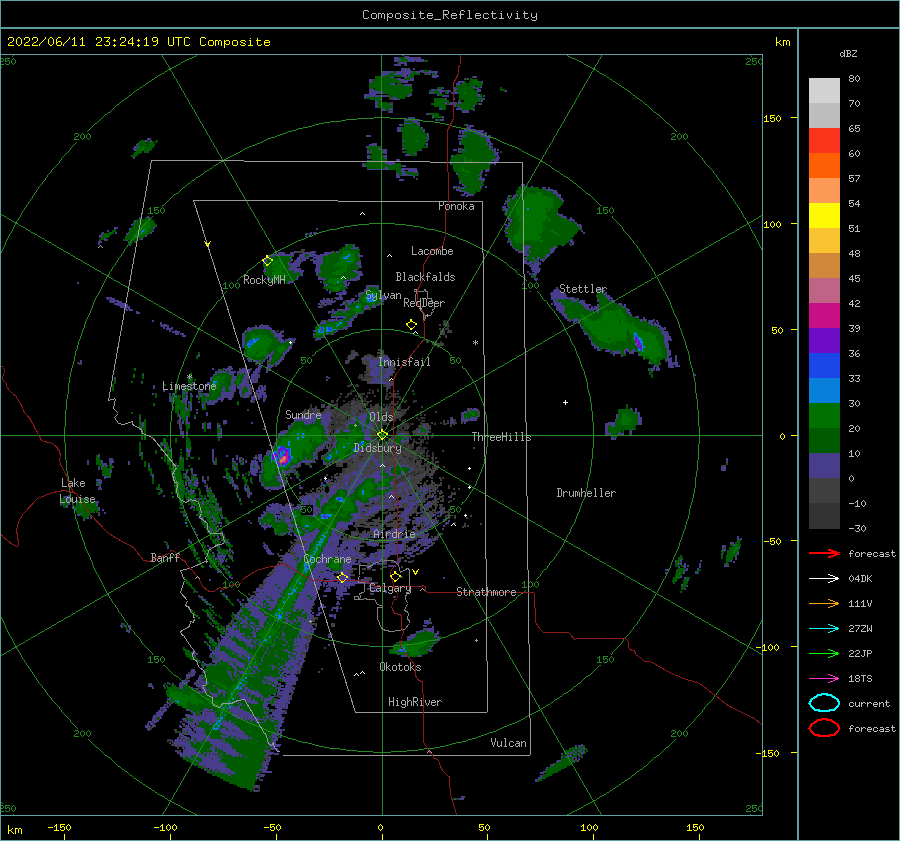Click the RockyMH label
The width and height of the screenshot is (900, 841).
264,280
